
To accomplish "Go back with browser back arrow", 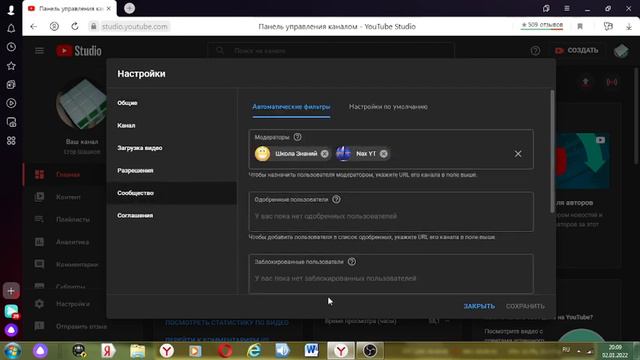I will point(33,27).
